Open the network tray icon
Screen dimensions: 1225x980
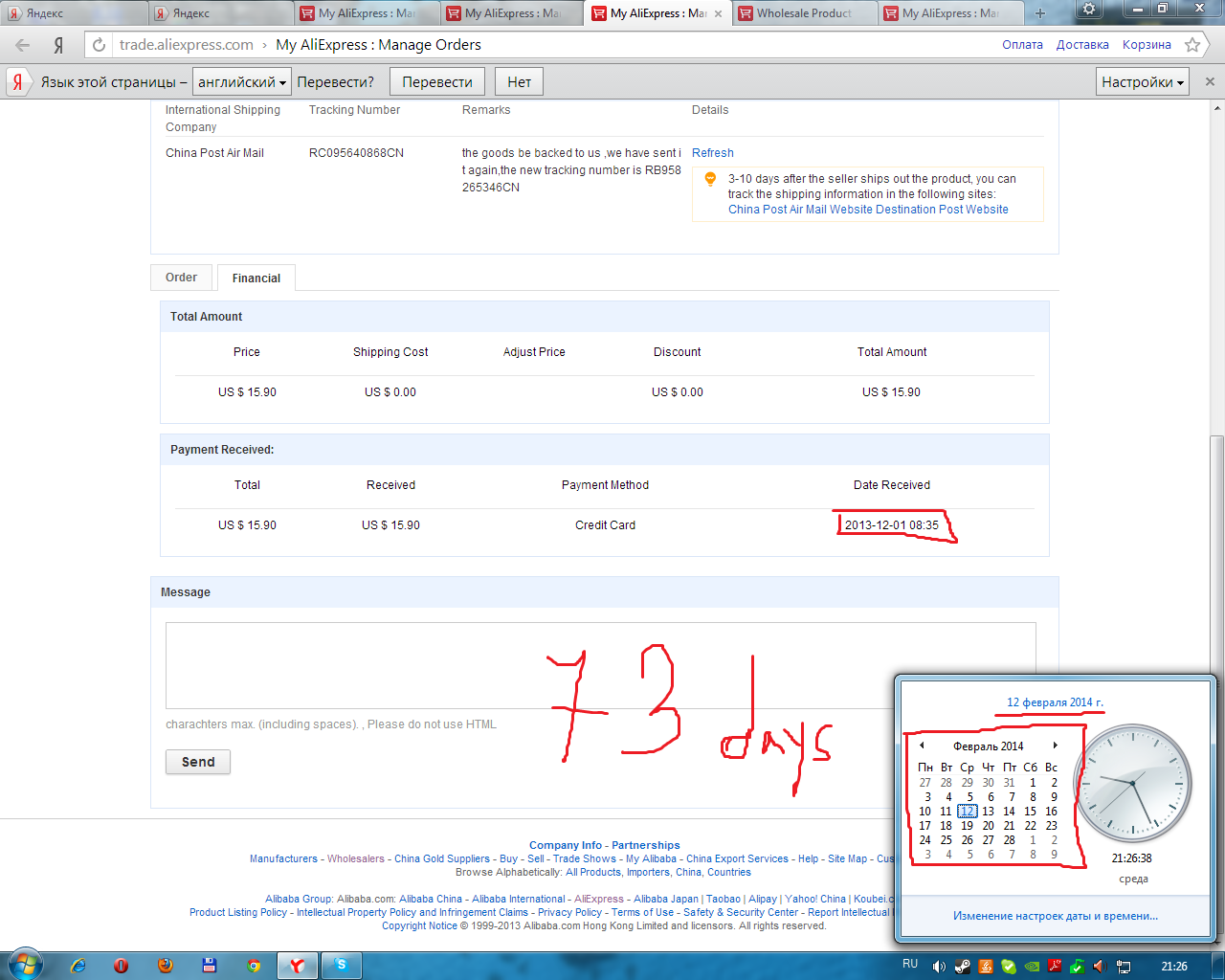point(1124,967)
